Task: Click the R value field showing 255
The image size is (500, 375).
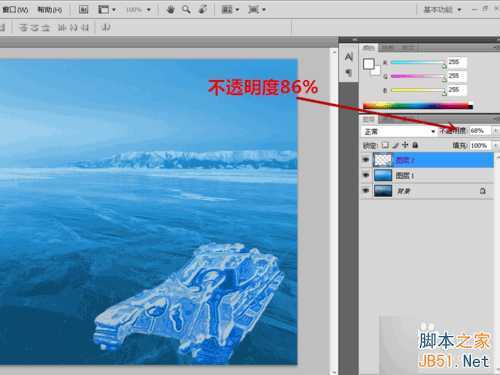Action: point(457,62)
